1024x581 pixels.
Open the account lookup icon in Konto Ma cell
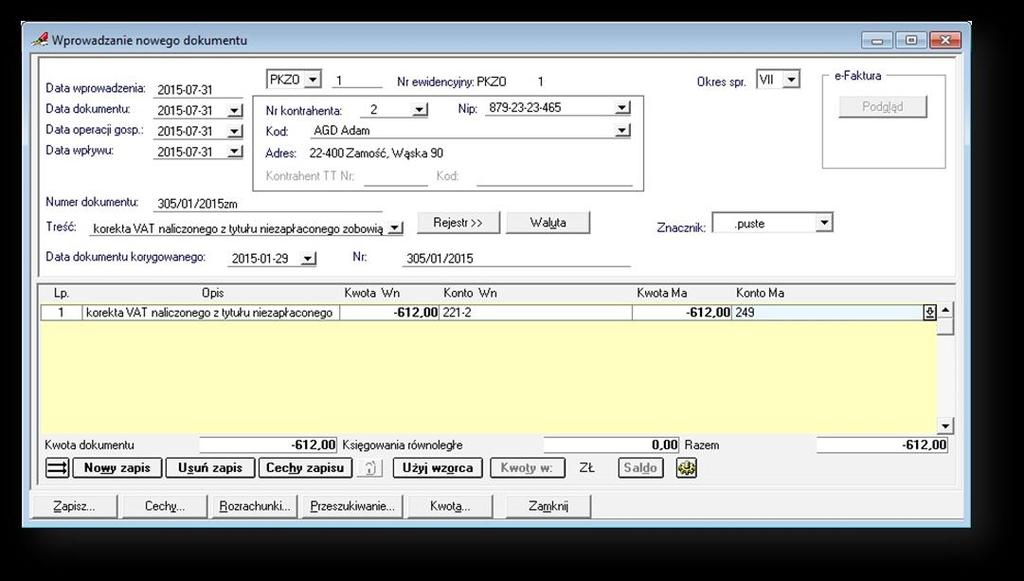930,313
